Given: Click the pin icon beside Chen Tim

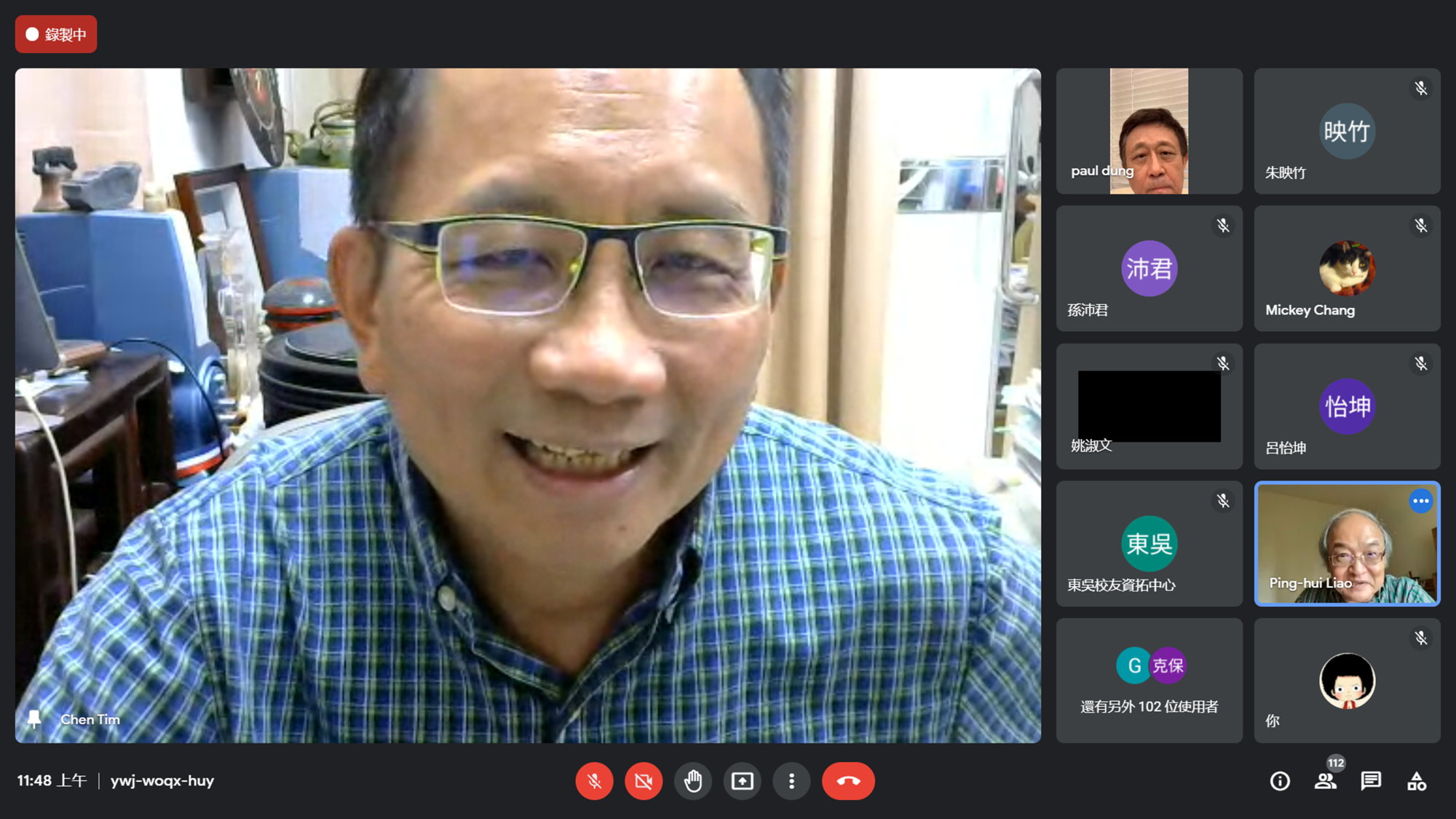Looking at the screenshot, I should pyautogui.click(x=34, y=719).
